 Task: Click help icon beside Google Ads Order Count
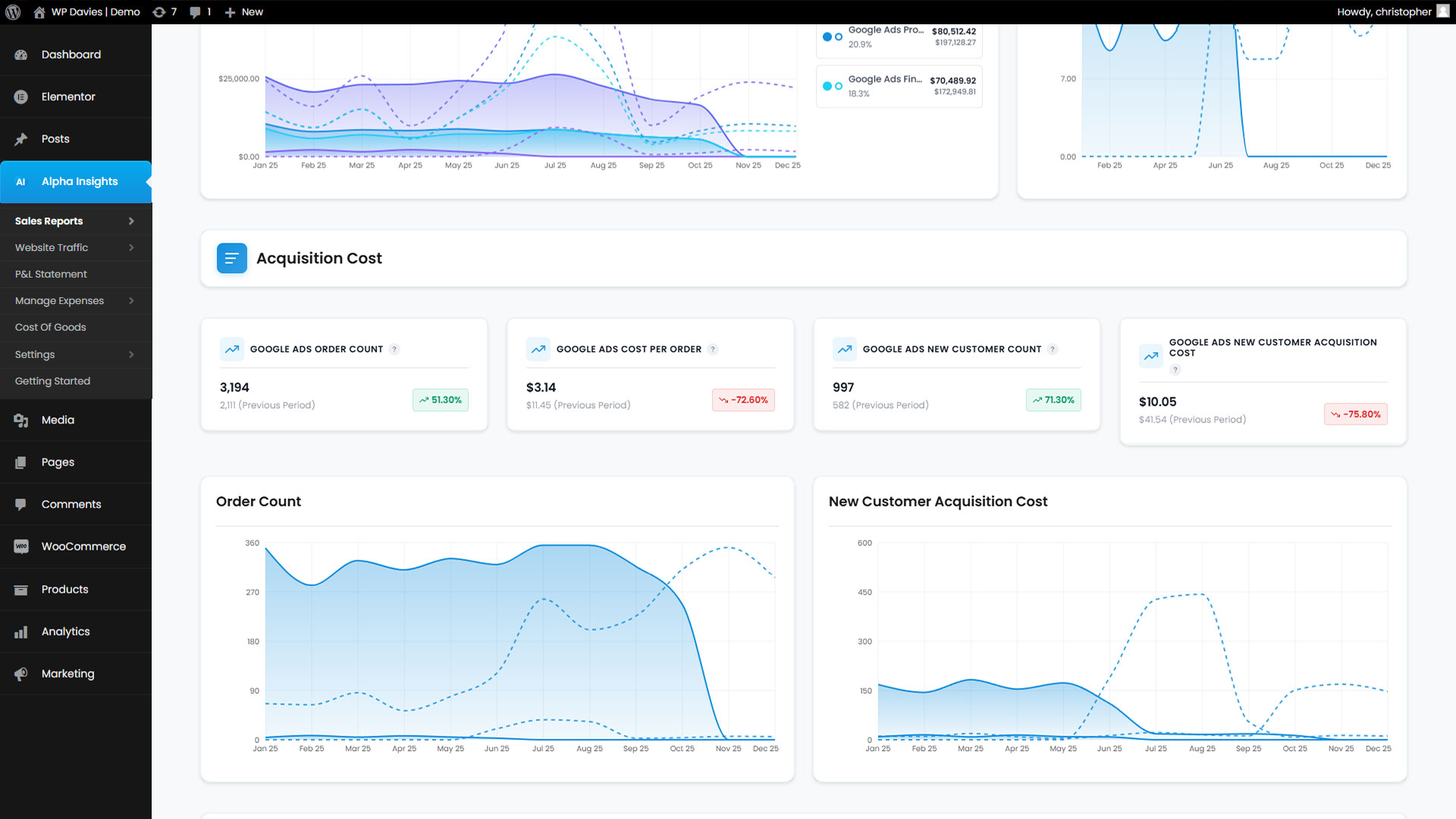[394, 350]
